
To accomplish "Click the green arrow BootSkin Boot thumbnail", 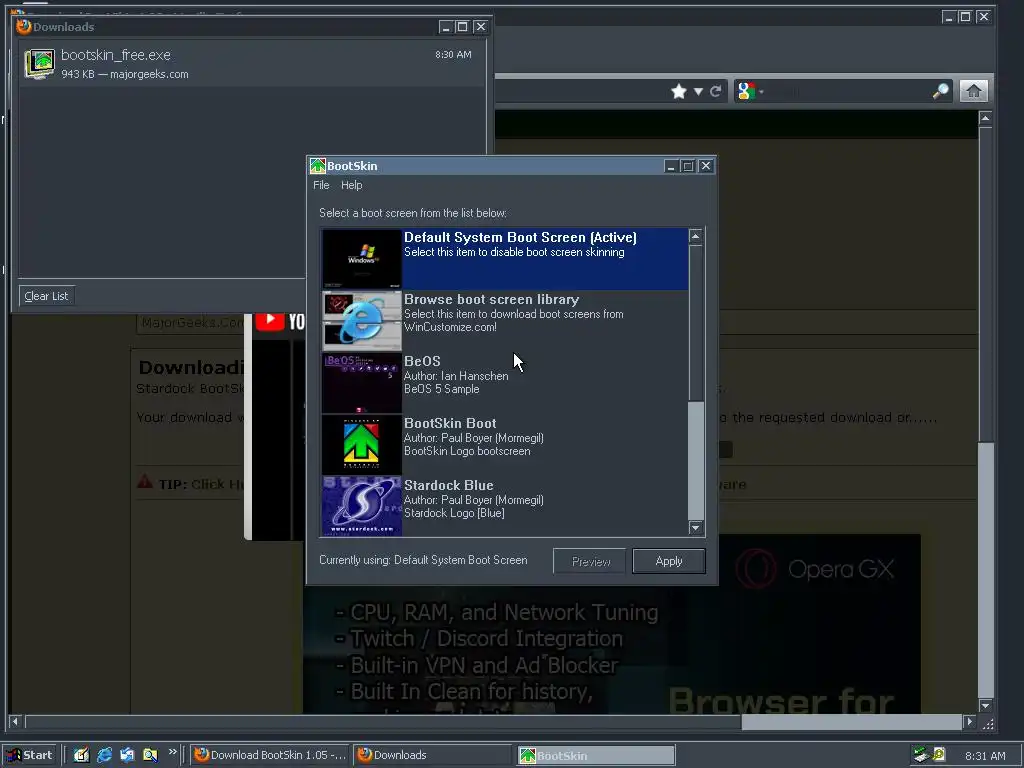I will click(362, 445).
